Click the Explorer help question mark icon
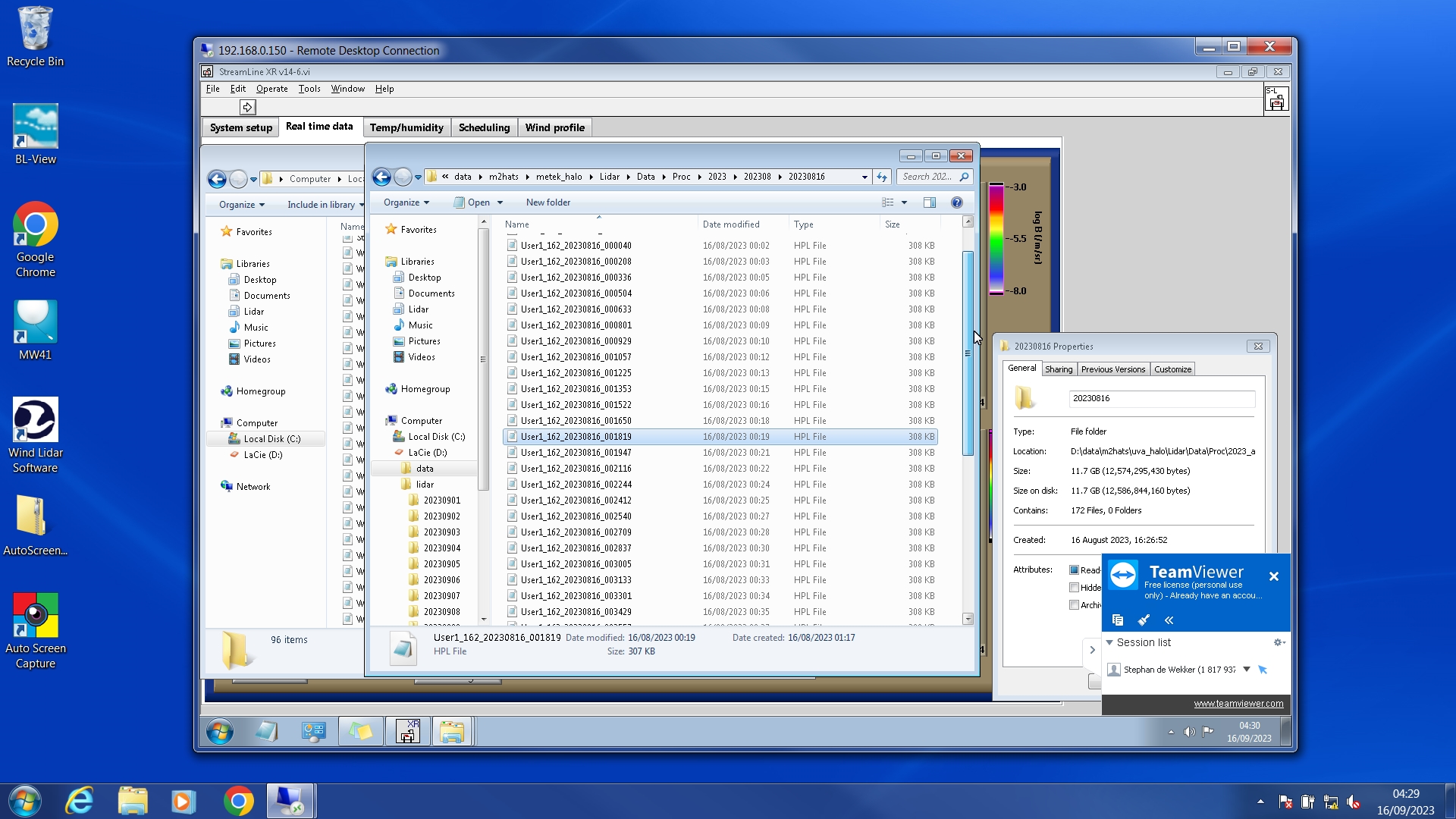Viewport: 1456px width, 819px height. [957, 202]
